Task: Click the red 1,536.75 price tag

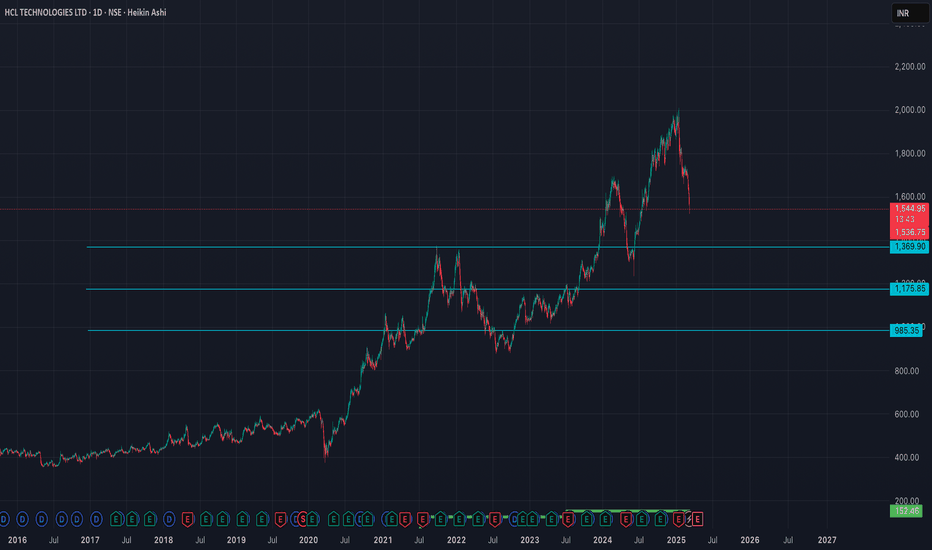Action: tap(909, 232)
